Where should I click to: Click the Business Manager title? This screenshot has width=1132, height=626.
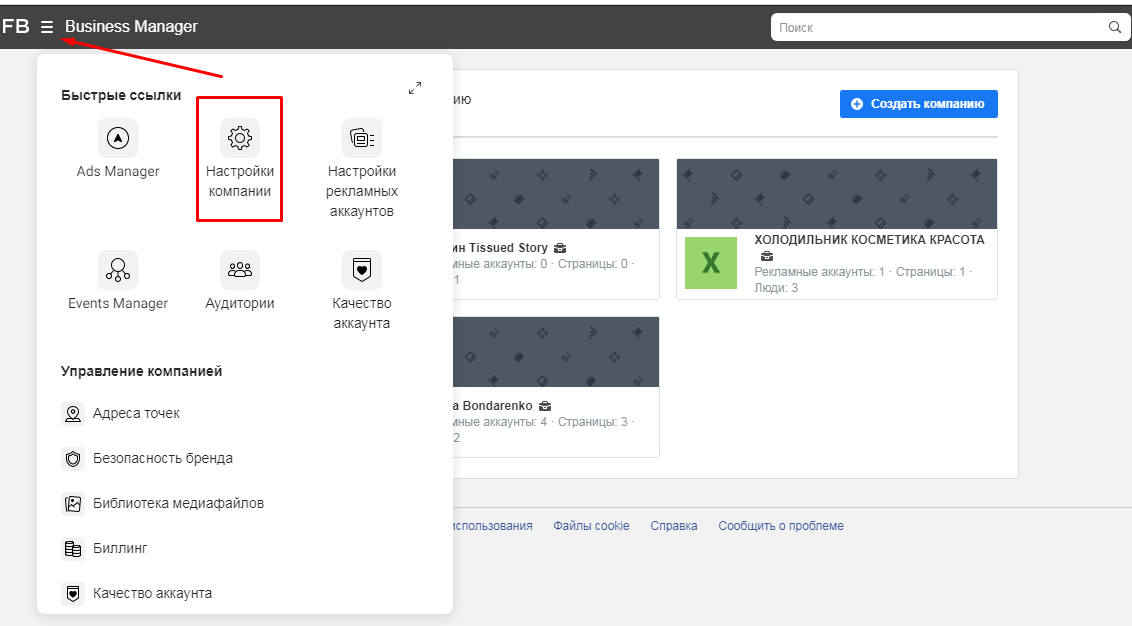[x=131, y=27]
